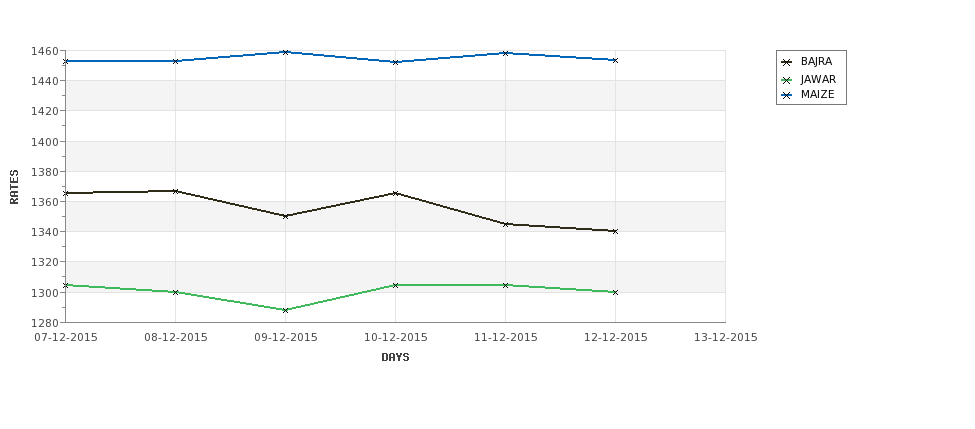Click the 10-12-2015 x-axis date label
Viewport: 975px width, 429px height.
[x=395, y=337]
